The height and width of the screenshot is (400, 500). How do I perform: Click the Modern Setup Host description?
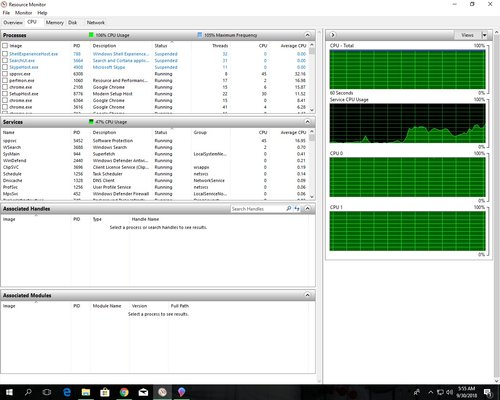[x=112, y=94]
